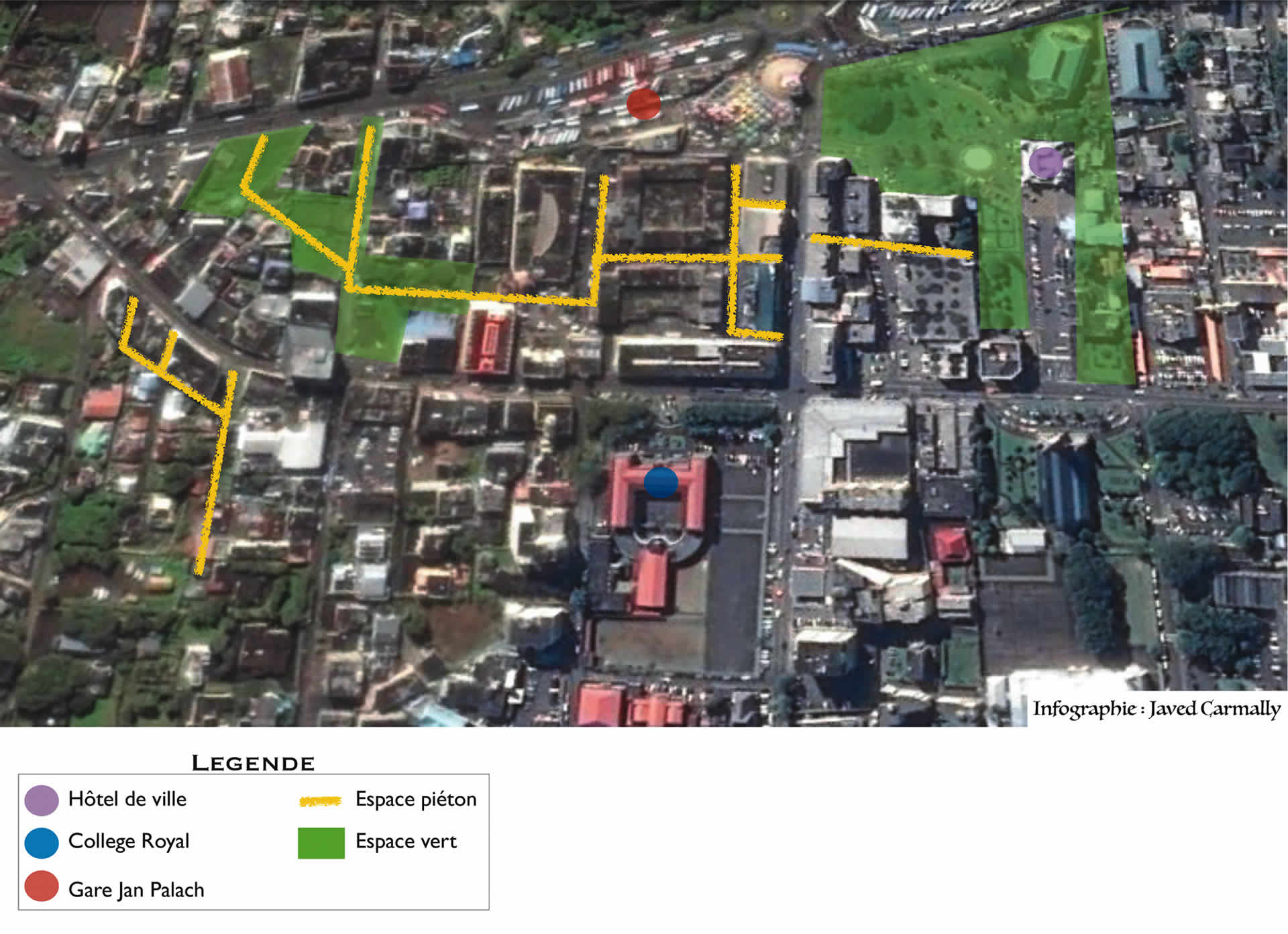
Task: Click yellow Espace piéton legend line
Action: (x=321, y=801)
